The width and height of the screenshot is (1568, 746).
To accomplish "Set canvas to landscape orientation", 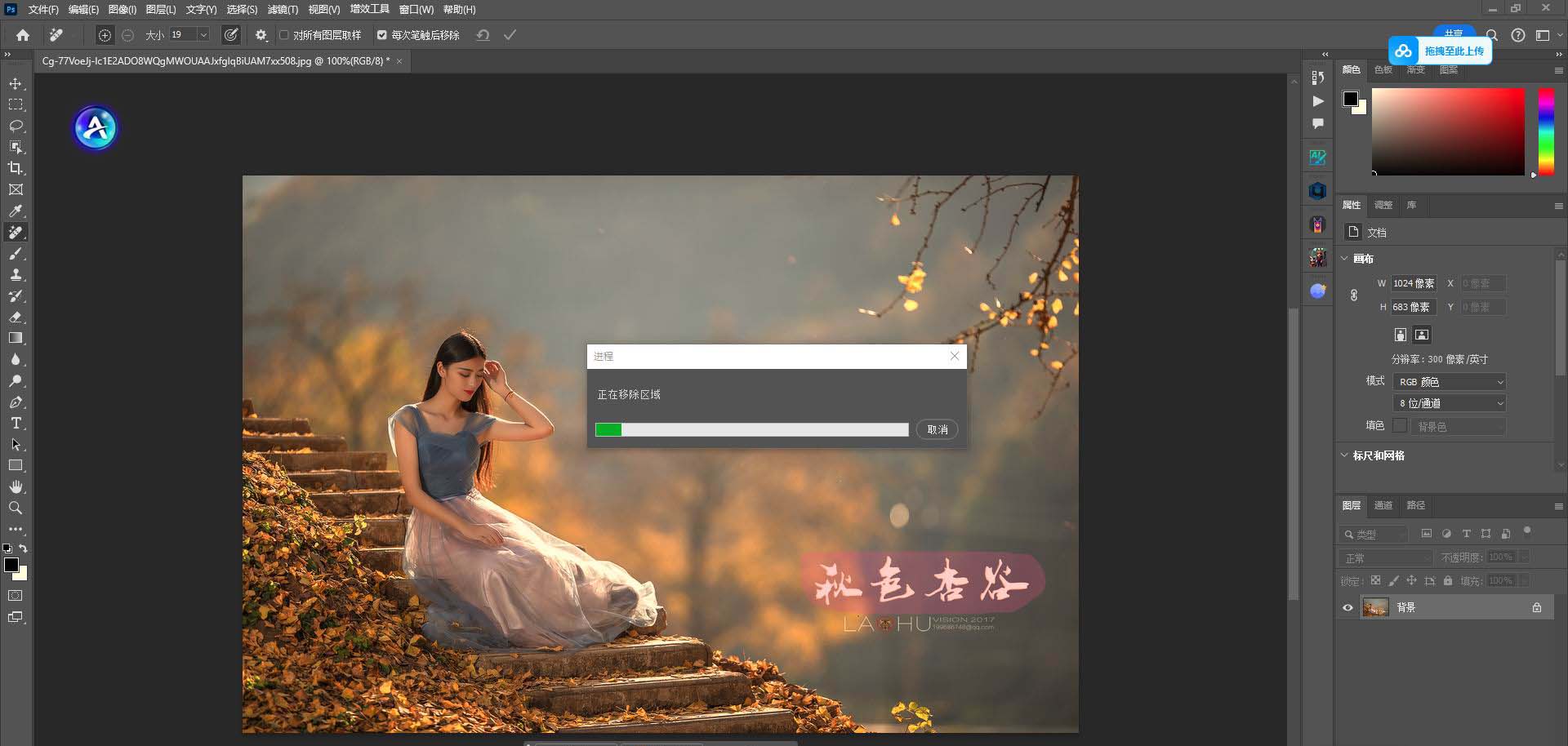I will tap(1422, 335).
